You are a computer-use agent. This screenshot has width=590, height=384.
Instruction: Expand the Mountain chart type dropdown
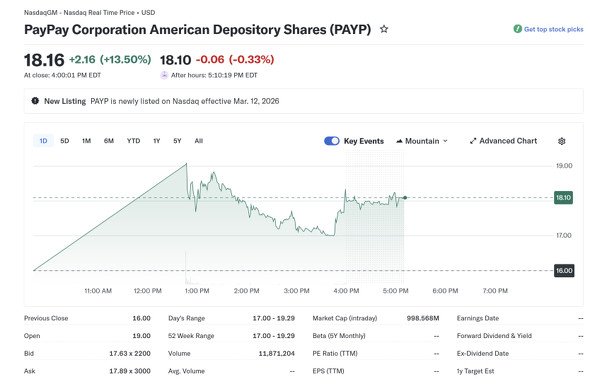point(422,141)
